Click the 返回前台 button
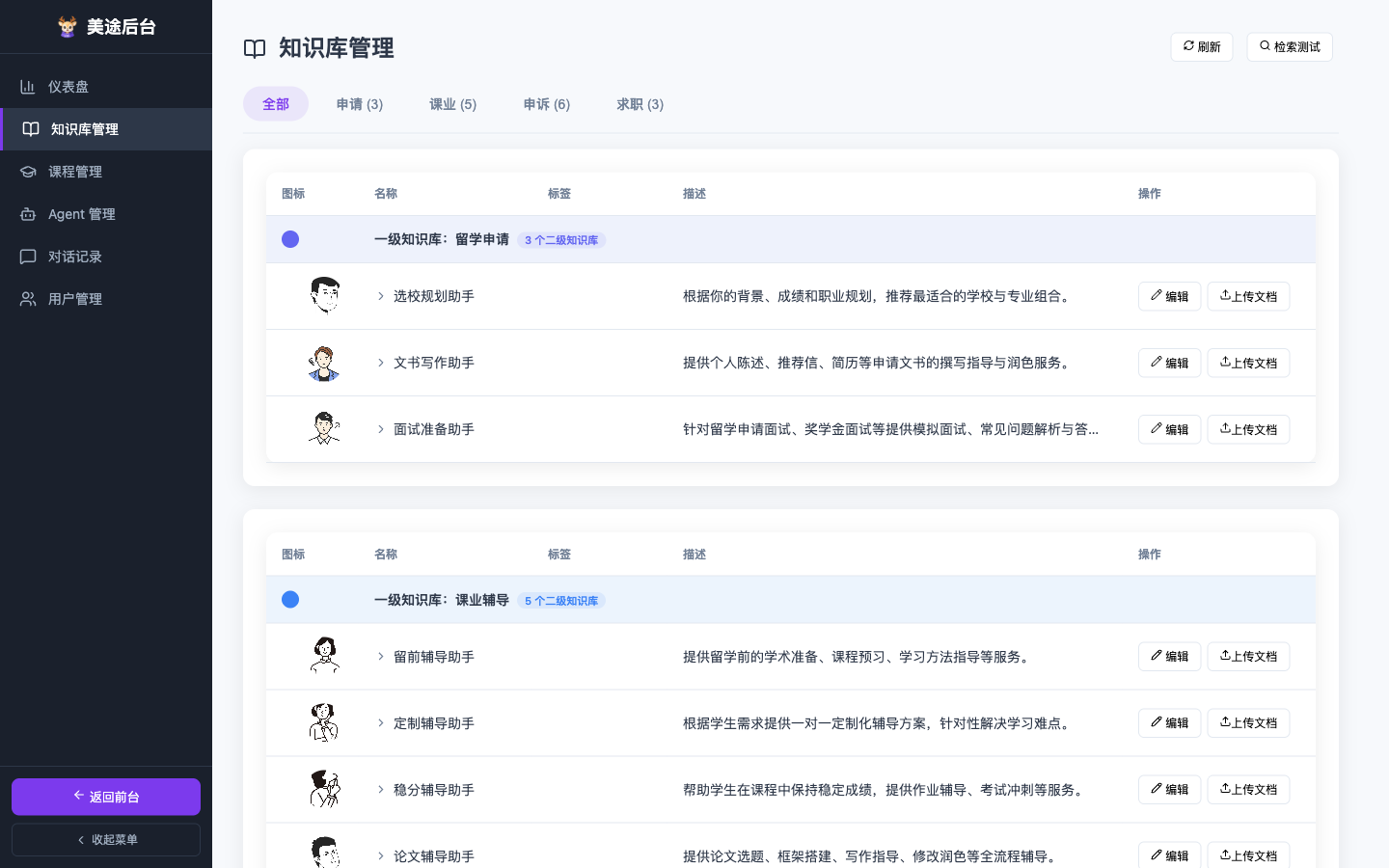The height and width of the screenshot is (868, 1389). (x=106, y=797)
